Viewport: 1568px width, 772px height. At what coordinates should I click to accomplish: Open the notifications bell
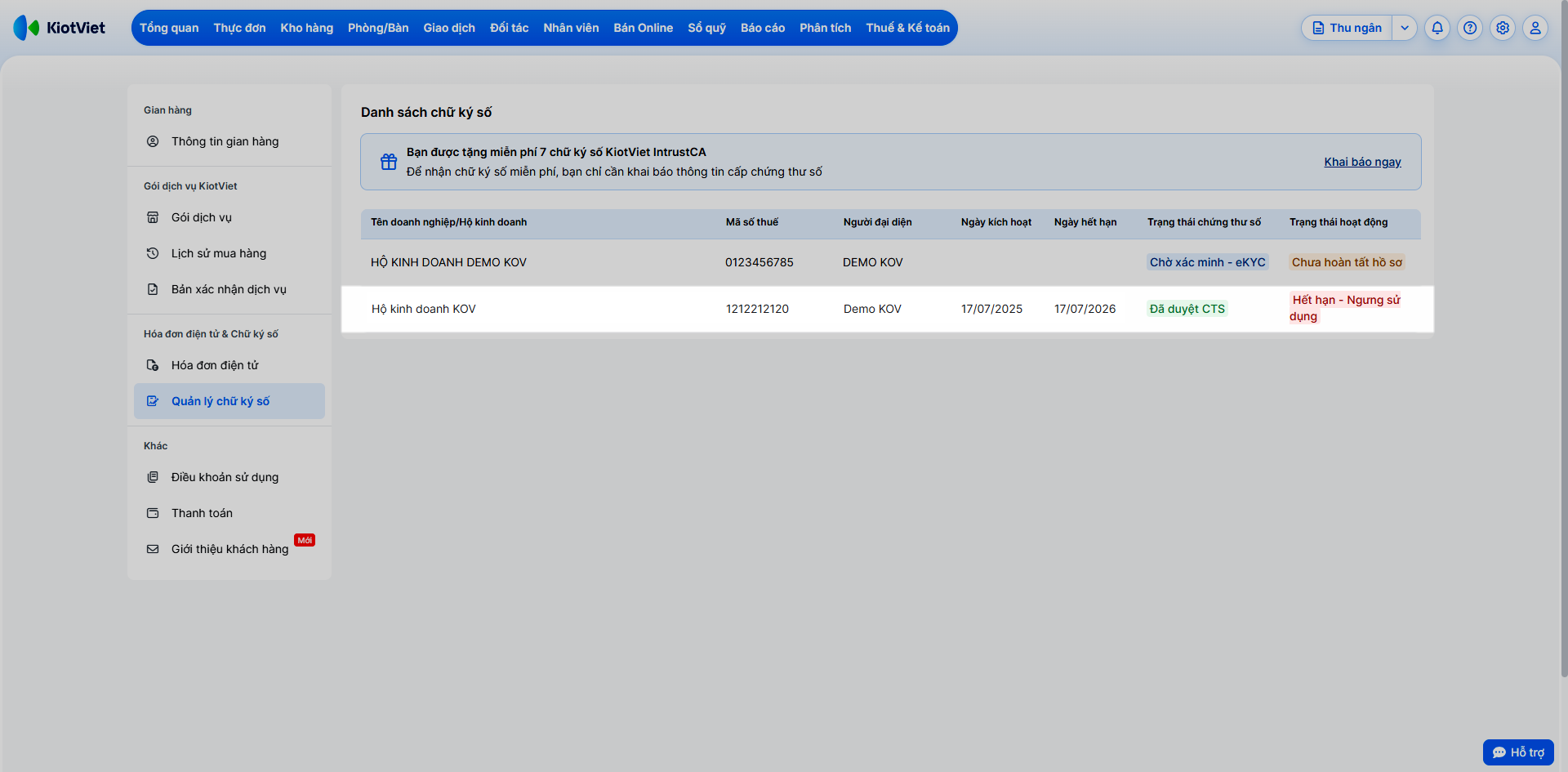1437,28
